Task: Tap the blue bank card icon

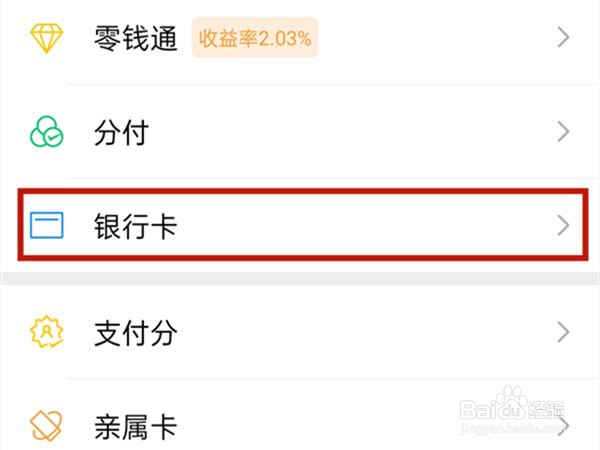Action: coord(47,225)
